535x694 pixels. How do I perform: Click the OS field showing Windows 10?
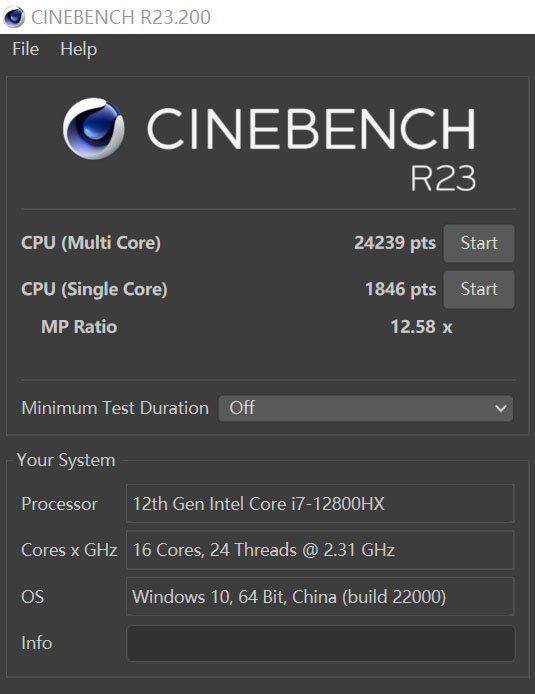tap(320, 596)
